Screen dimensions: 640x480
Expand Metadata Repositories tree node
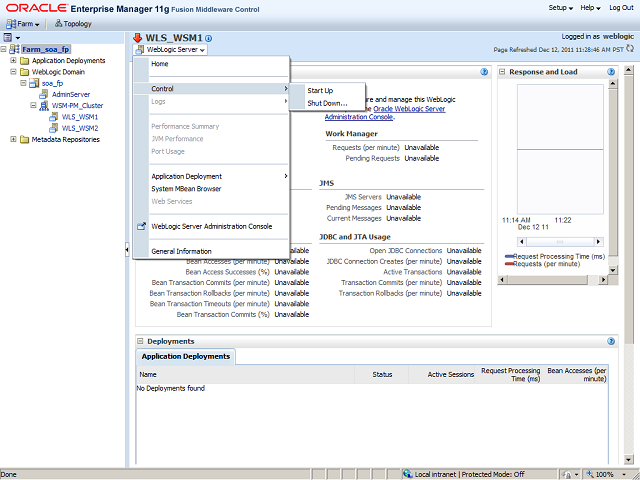click(x=14, y=139)
